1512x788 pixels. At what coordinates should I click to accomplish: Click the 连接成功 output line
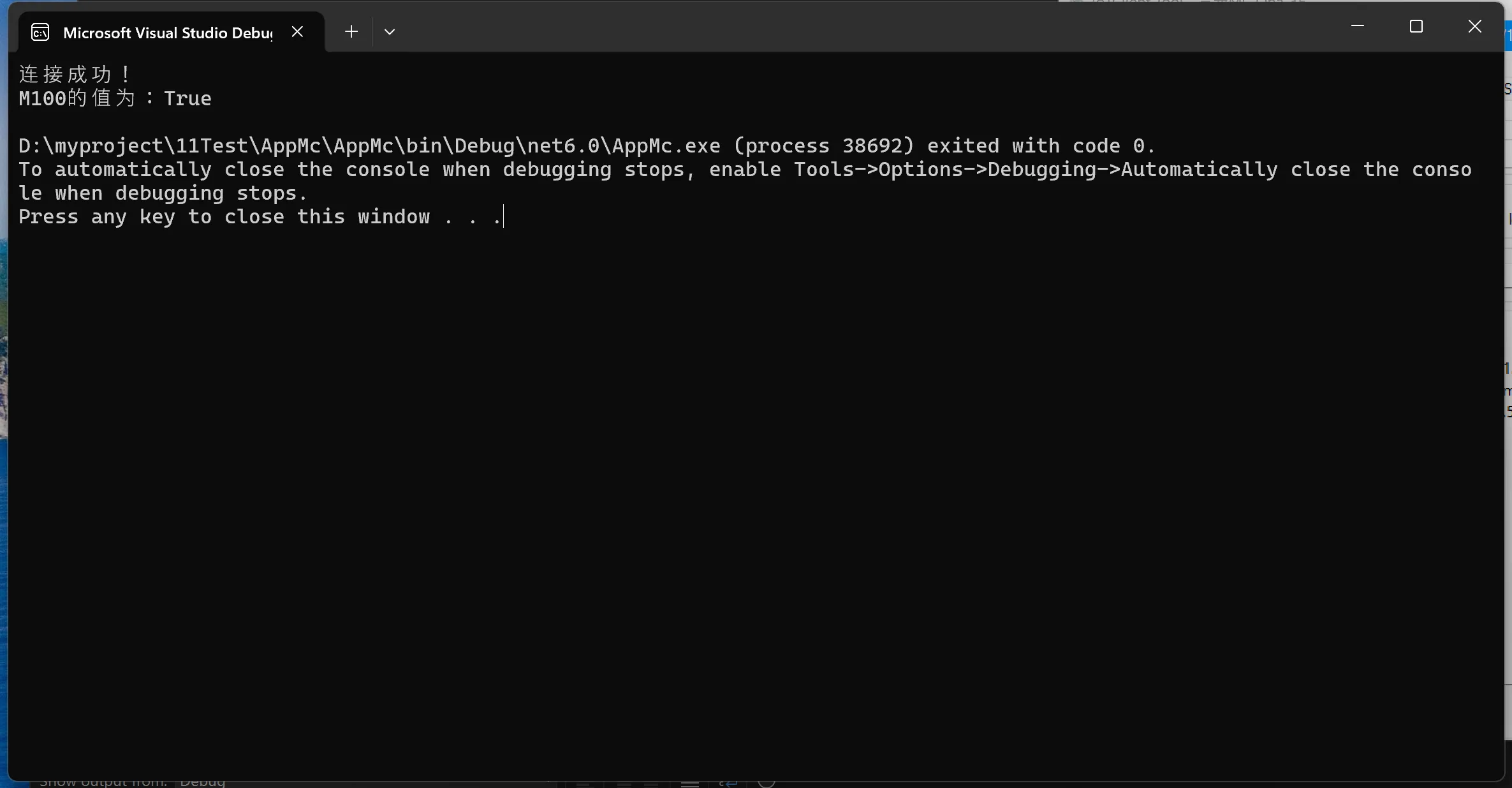[75, 75]
